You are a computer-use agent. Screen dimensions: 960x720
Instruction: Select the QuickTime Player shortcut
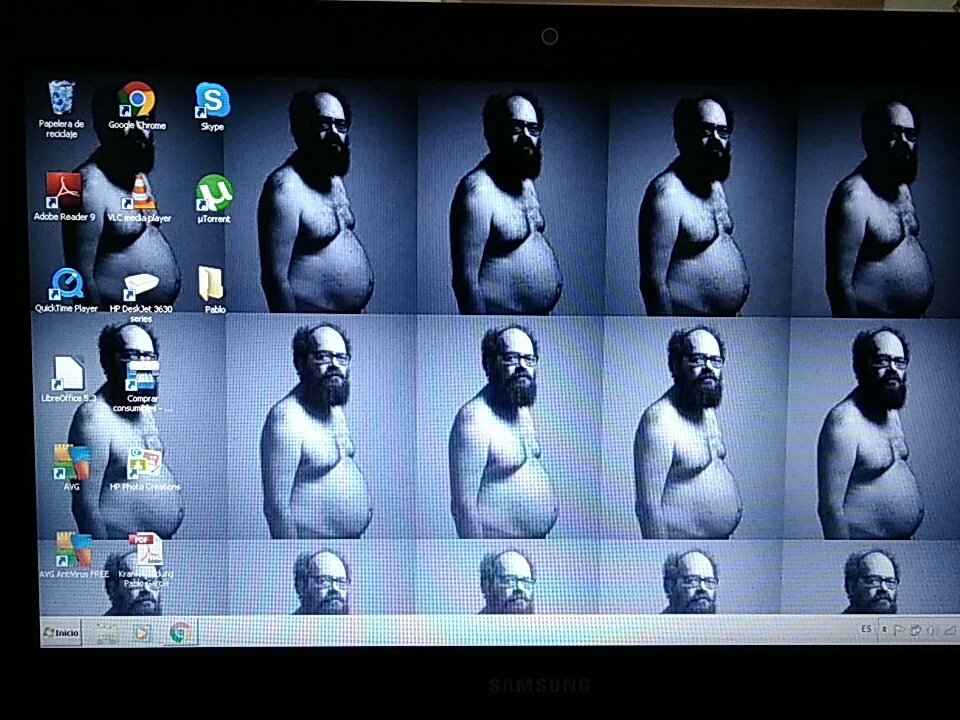pos(66,290)
